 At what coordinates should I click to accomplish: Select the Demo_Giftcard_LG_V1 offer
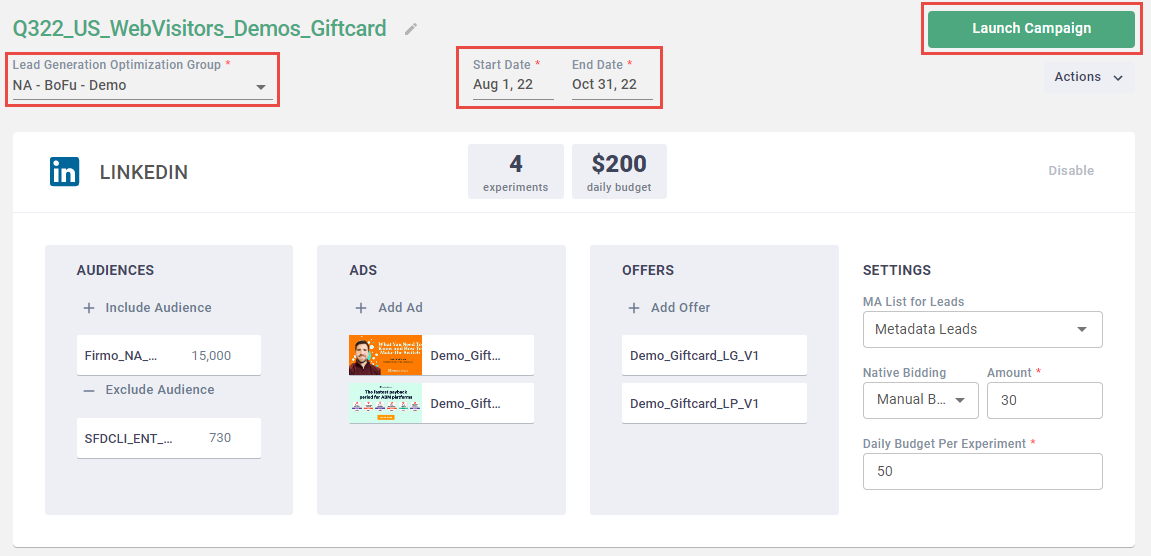(x=713, y=355)
